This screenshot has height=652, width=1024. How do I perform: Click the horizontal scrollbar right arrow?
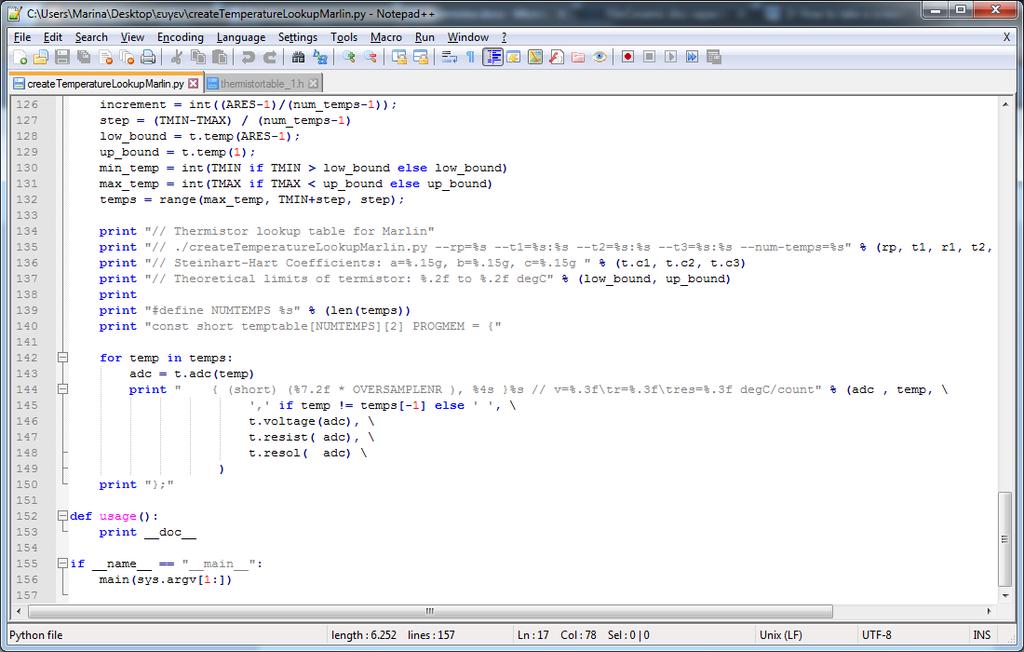pos(989,611)
